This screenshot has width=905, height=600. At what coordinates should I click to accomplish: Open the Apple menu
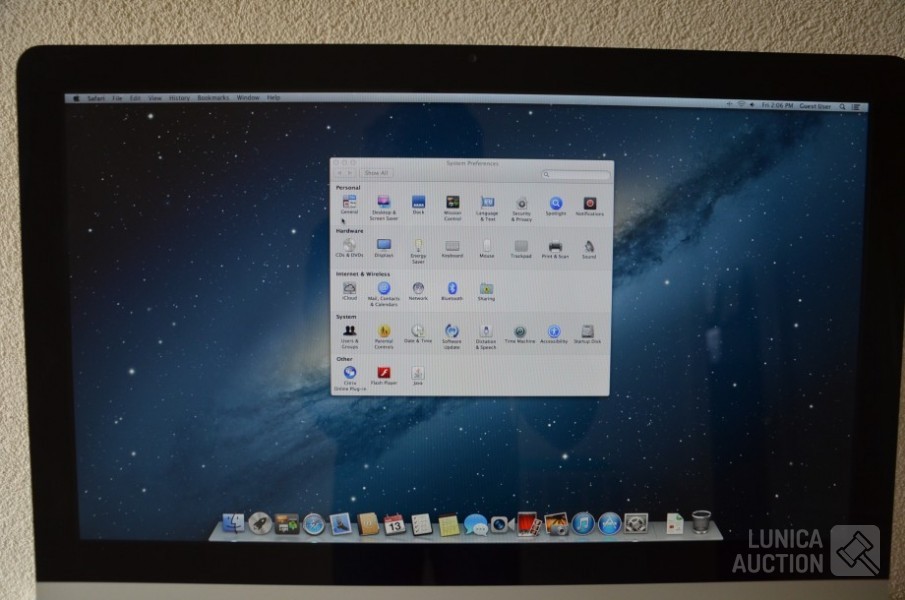click(x=76, y=99)
